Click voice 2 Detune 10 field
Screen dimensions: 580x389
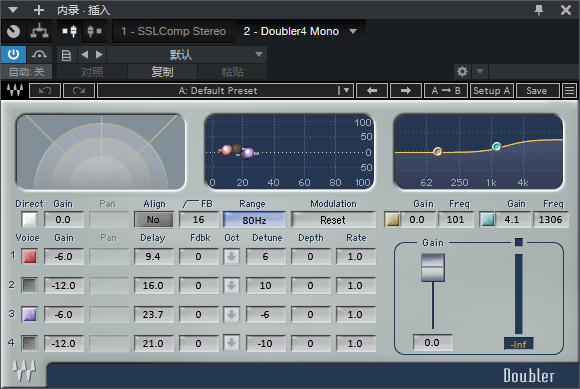tap(266, 285)
